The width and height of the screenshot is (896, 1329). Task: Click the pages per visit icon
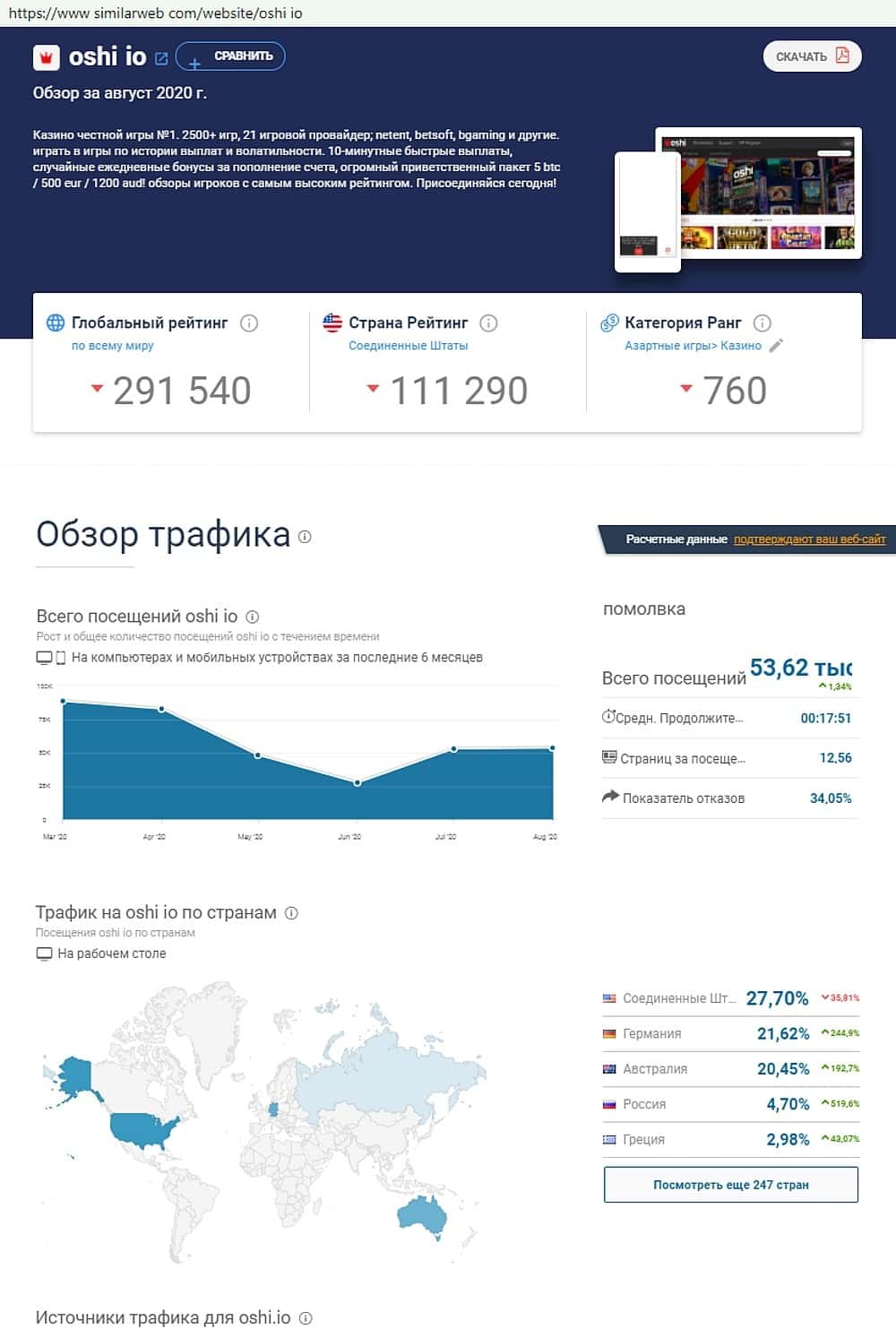pyautogui.click(x=609, y=757)
